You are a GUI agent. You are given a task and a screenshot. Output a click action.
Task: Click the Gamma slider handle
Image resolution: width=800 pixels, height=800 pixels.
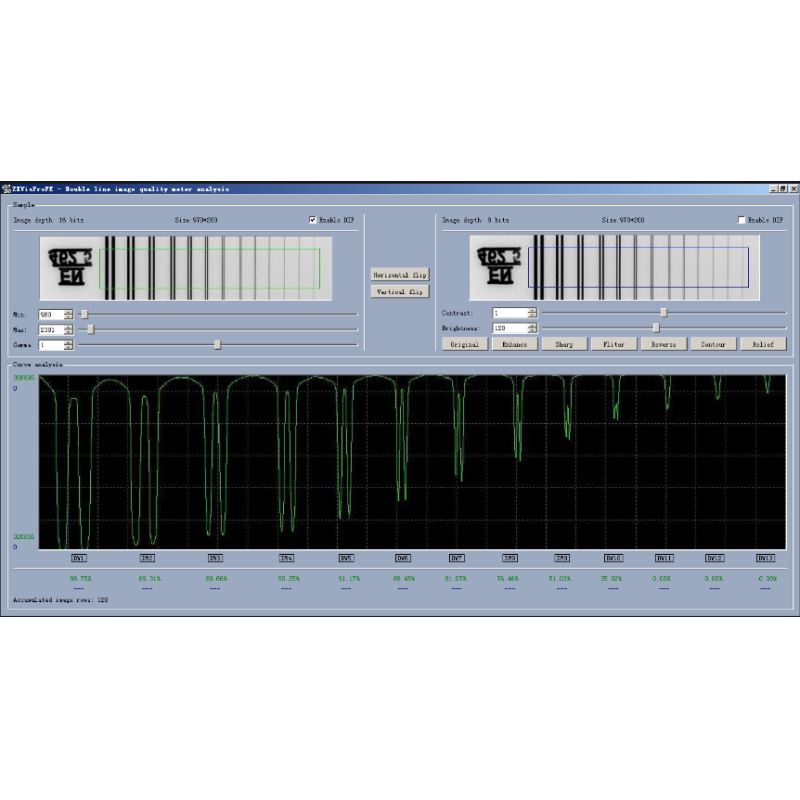point(217,345)
